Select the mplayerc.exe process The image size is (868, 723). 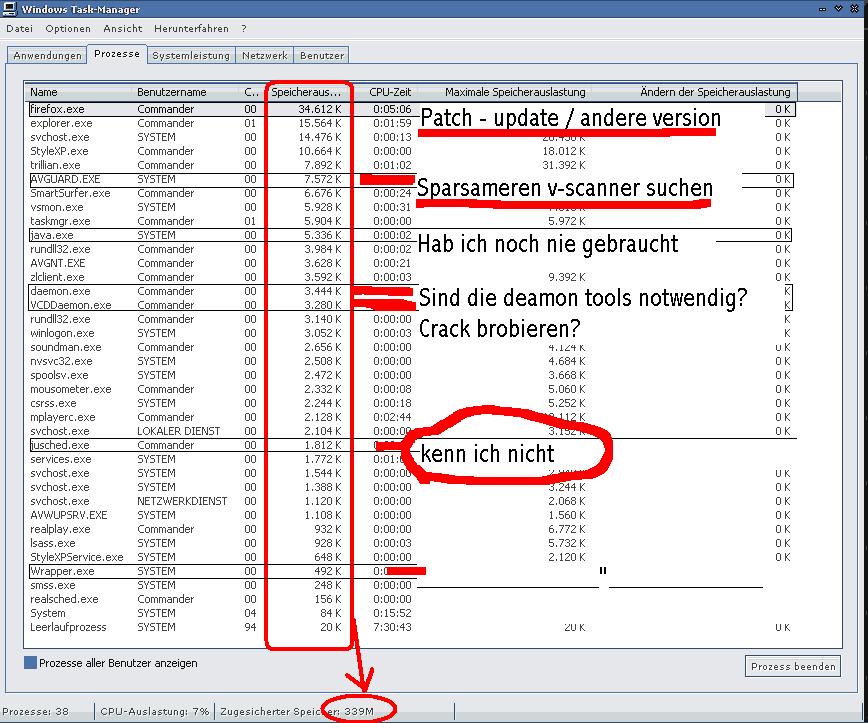point(412,417)
